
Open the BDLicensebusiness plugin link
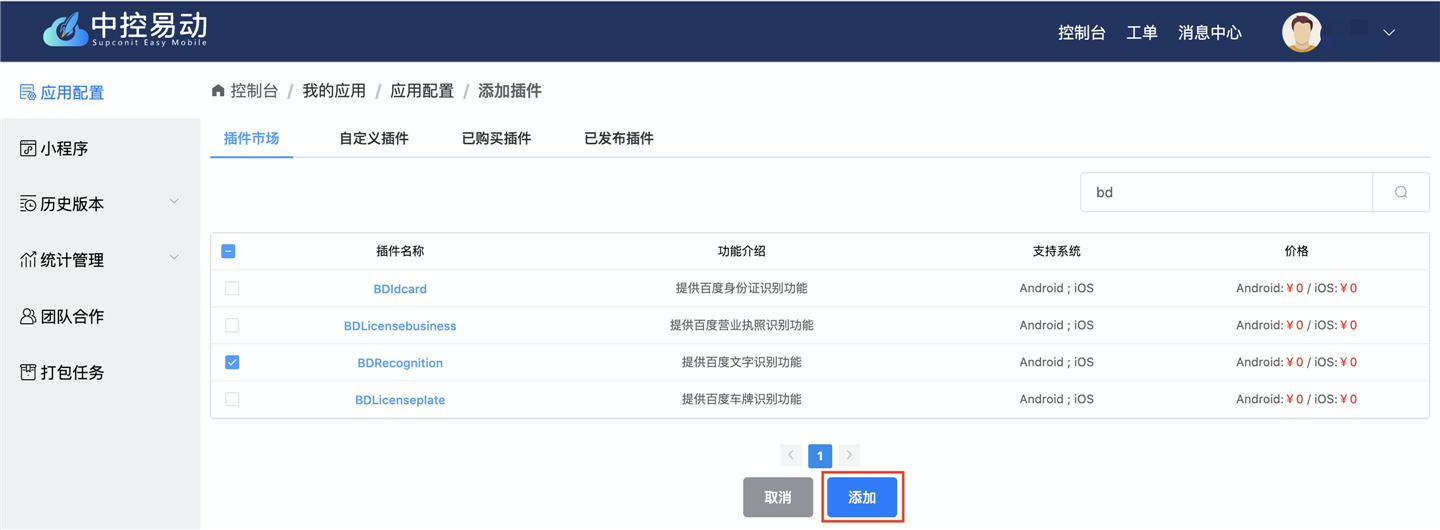(x=400, y=326)
